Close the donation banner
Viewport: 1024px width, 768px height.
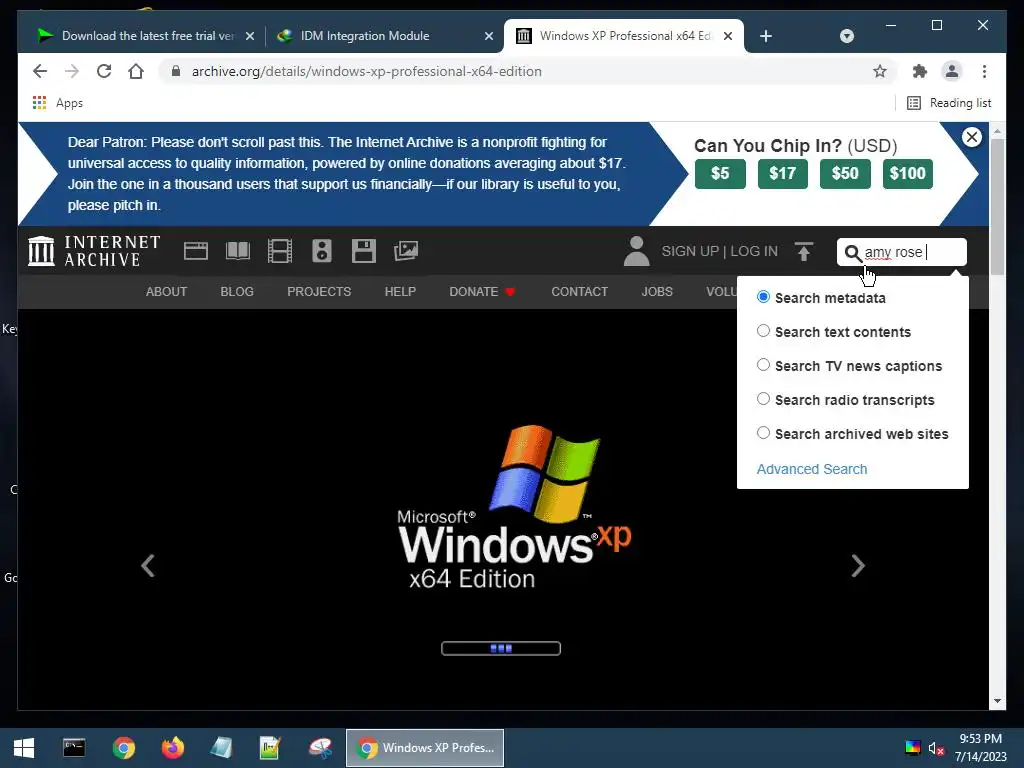click(x=972, y=137)
